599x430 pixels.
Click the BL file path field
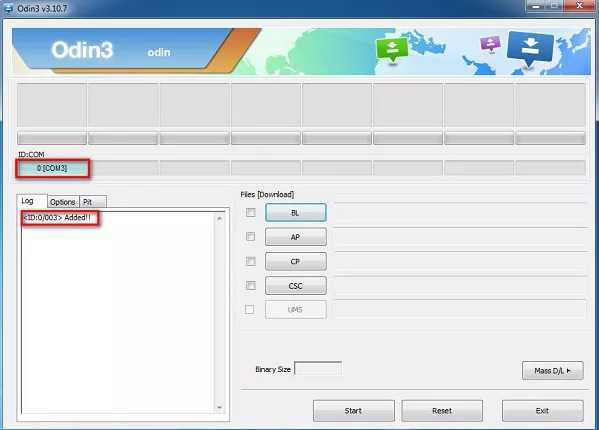461,212
